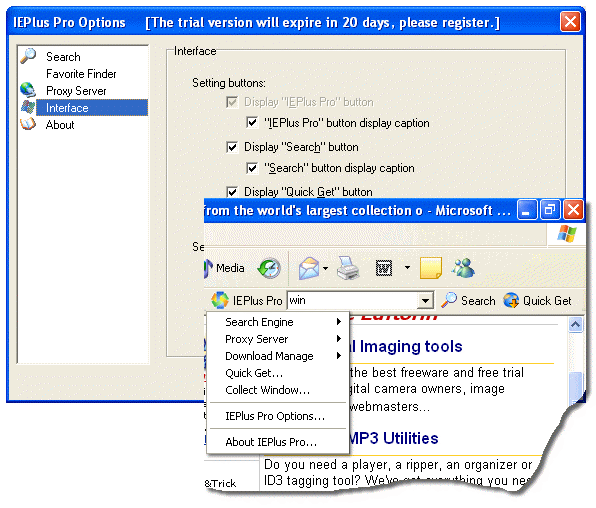Click the IEPlus Pro toolbar logo icon
Viewport: 596px width, 508px height.
(220, 300)
